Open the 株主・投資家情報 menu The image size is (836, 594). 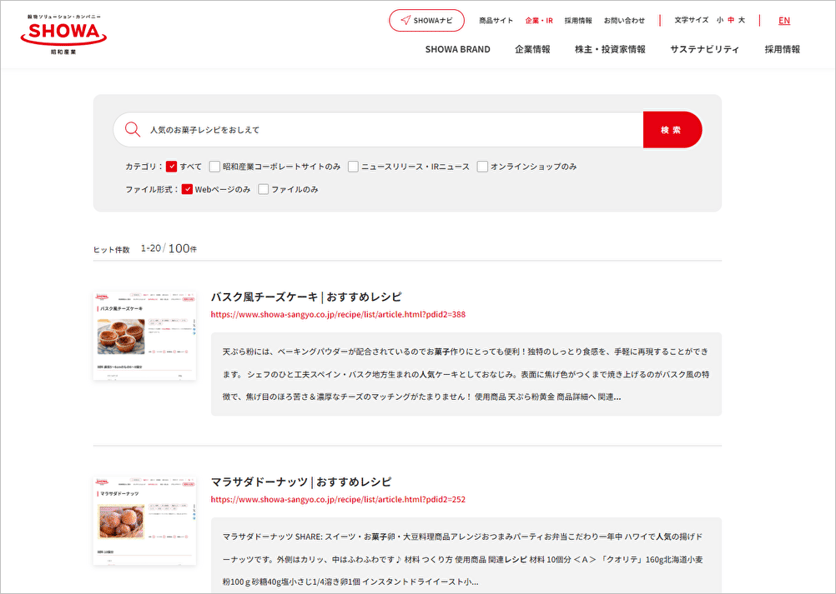coord(613,48)
